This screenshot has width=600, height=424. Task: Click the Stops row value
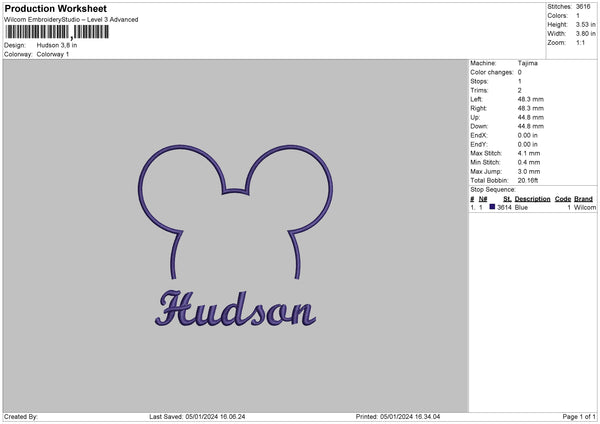(x=520, y=82)
